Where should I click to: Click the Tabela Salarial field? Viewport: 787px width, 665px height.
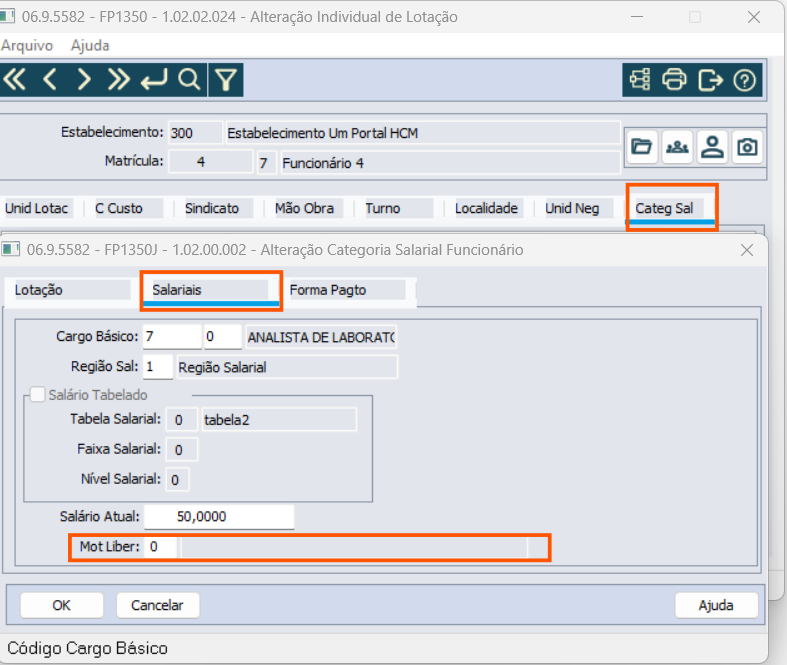[x=181, y=420]
